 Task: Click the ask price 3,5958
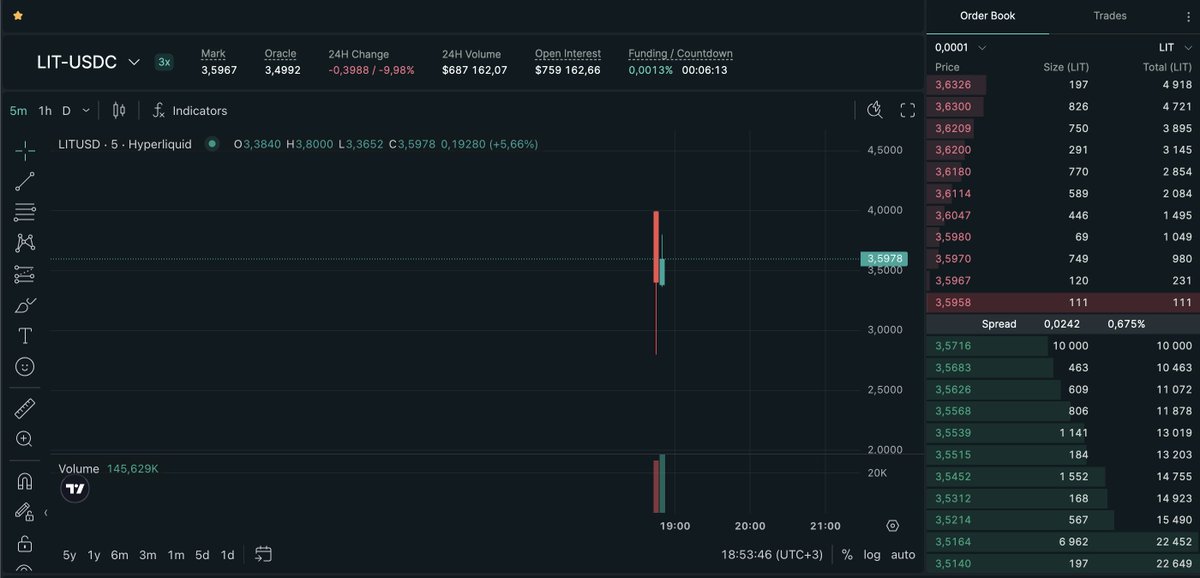coord(953,302)
